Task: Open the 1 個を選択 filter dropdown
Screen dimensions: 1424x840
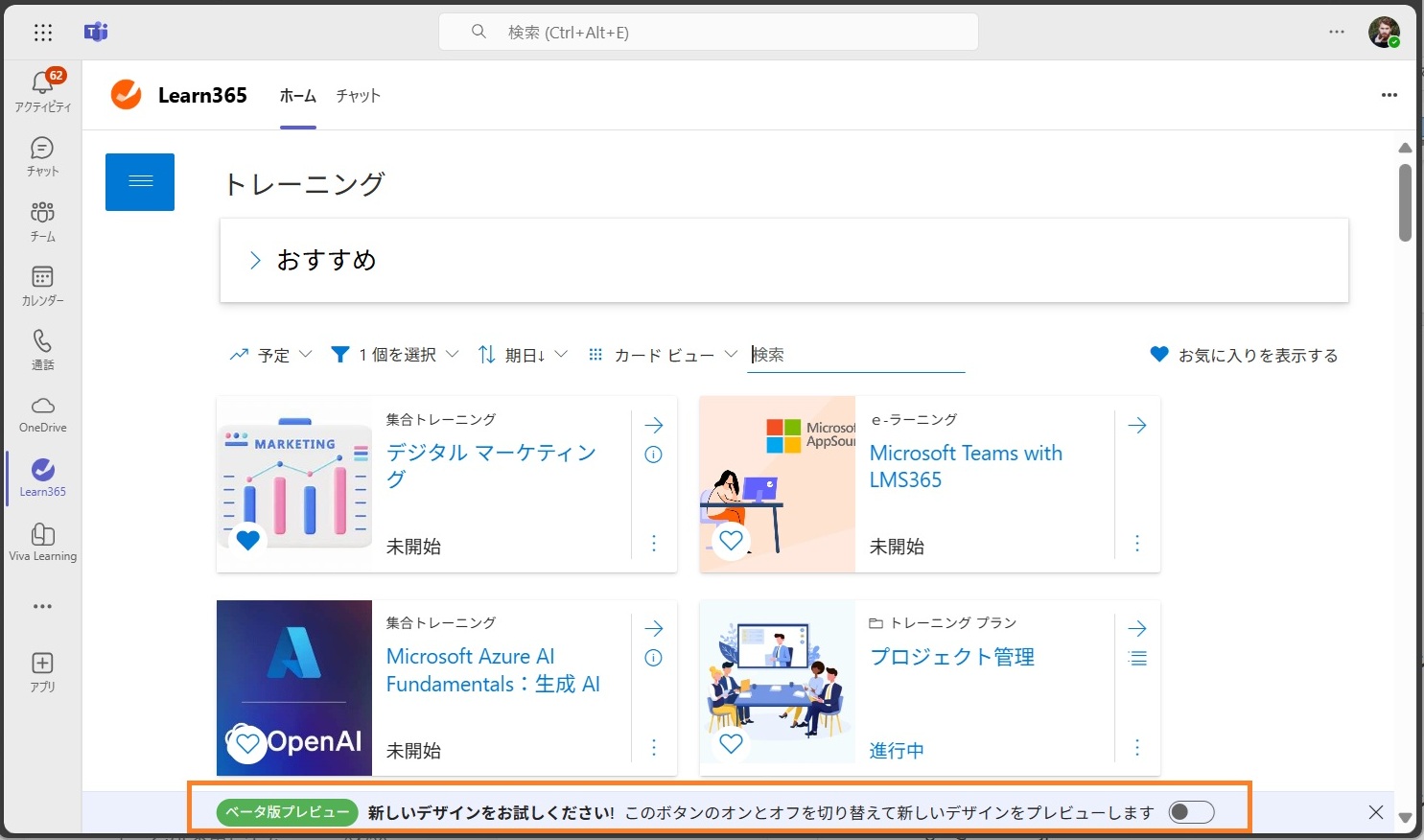Action: (394, 355)
